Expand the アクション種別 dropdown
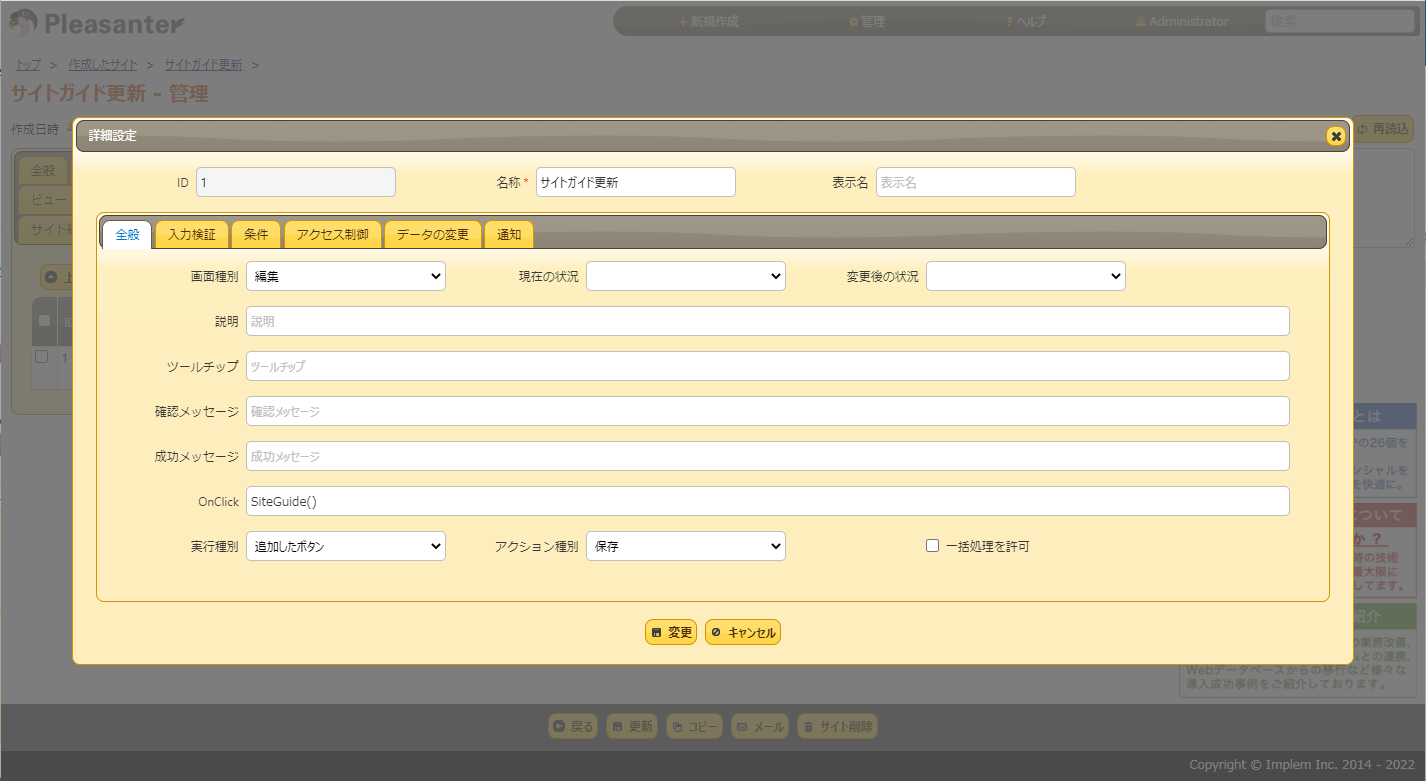 pyautogui.click(x=686, y=546)
